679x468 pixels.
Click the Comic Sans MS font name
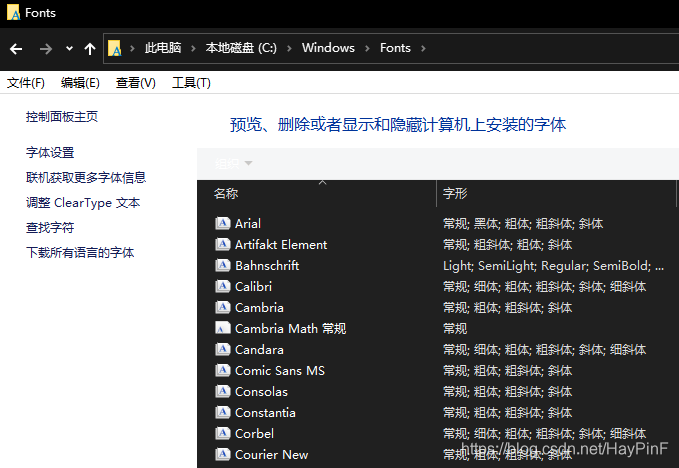(280, 371)
